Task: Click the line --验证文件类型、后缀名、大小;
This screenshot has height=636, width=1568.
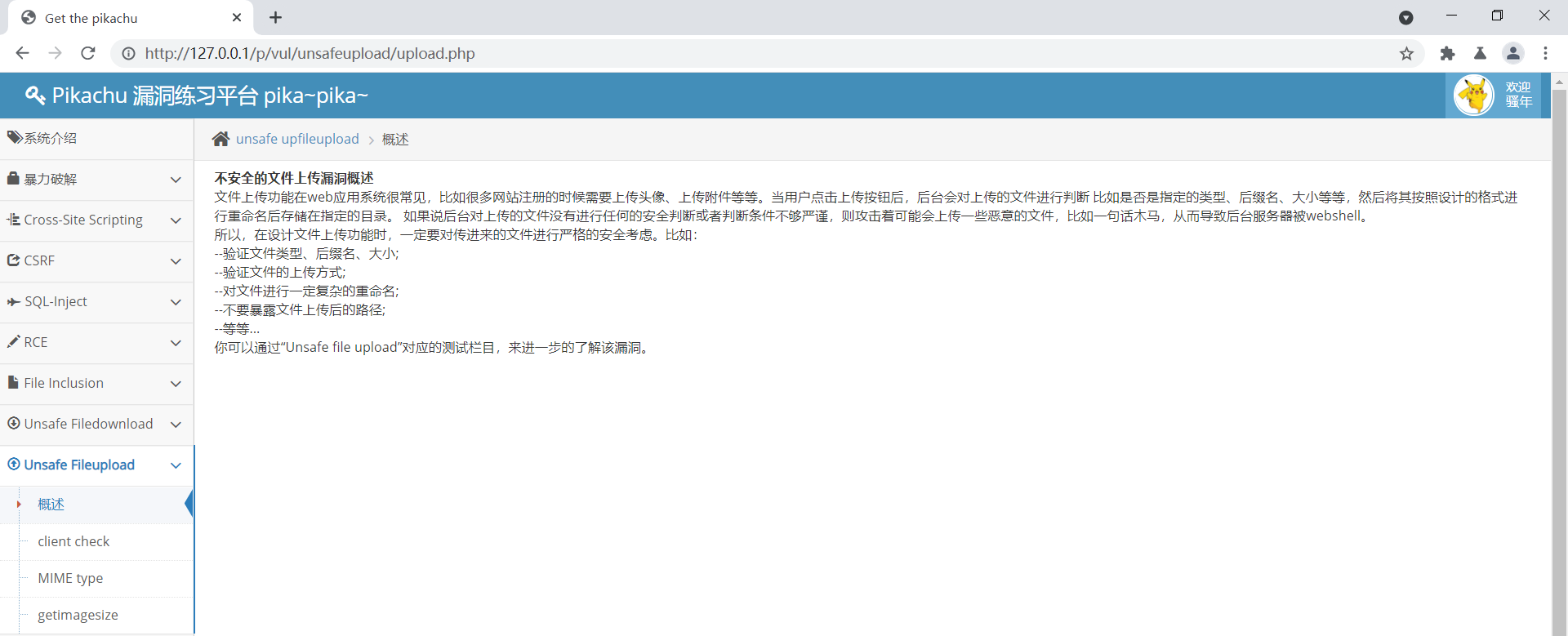Action: pos(306,253)
